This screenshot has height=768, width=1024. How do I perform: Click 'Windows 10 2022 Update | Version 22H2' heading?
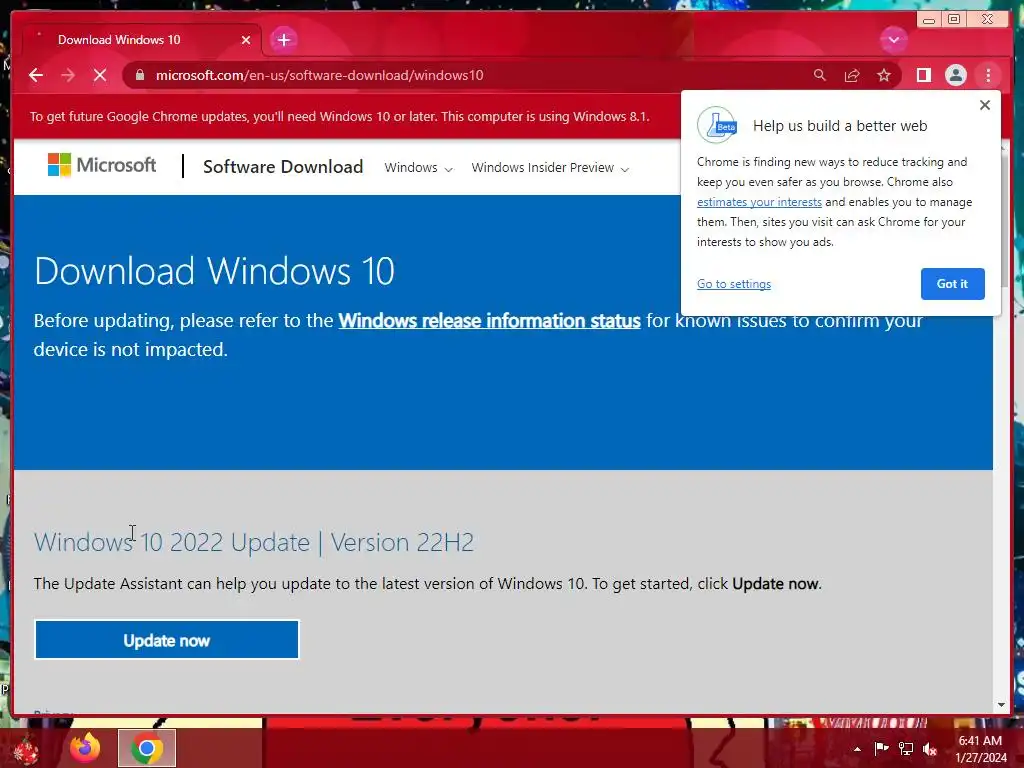254,543
